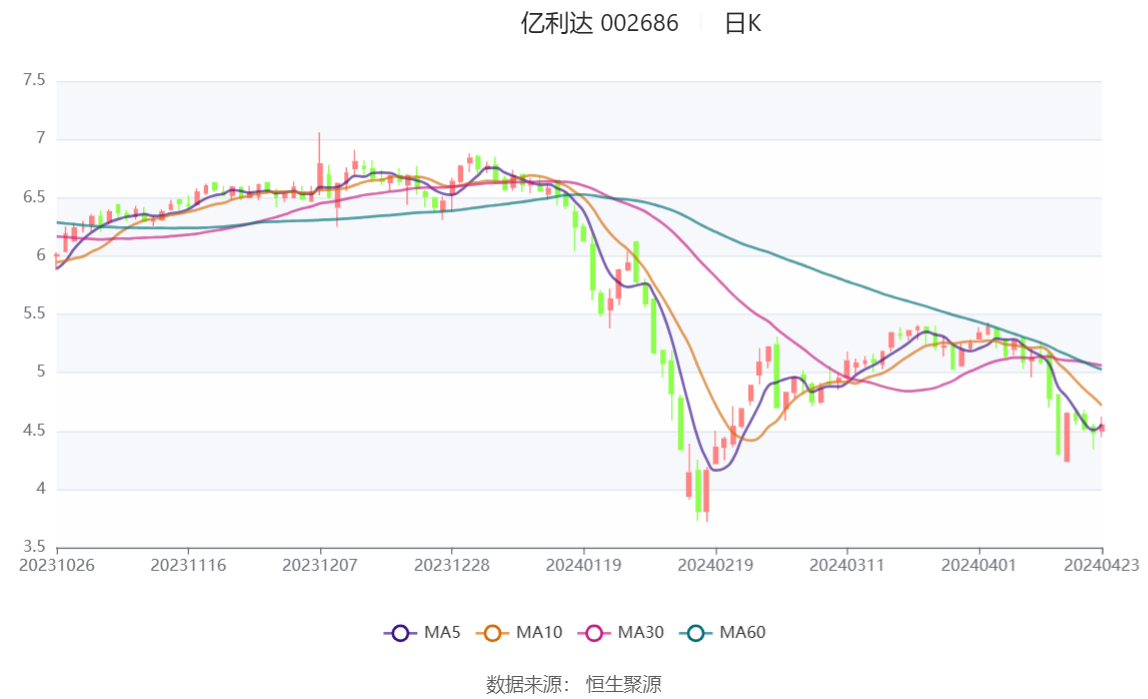Click the last candlestick at 20240423
This screenshot has height=699, width=1148.
point(1102,427)
